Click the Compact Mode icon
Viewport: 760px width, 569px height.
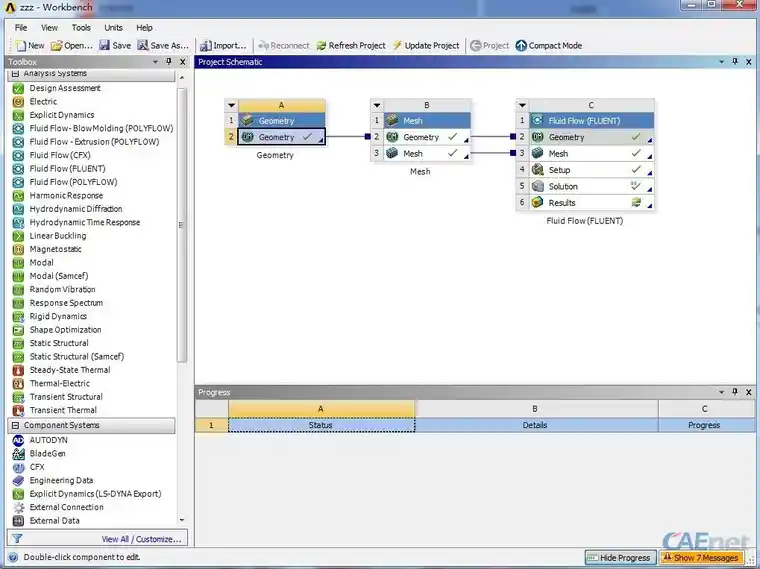point(521,46)
